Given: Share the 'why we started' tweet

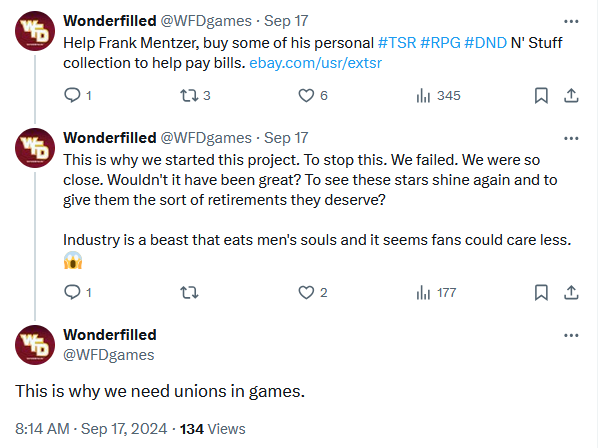Looking at the screenshot, I should tap(571, 292).
